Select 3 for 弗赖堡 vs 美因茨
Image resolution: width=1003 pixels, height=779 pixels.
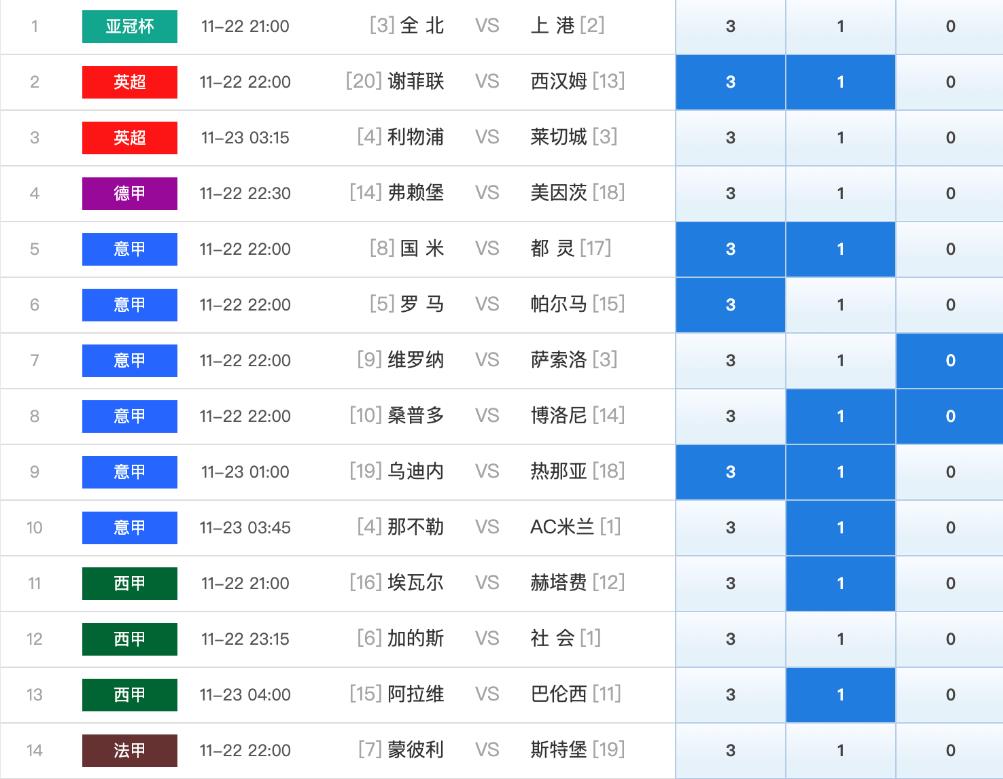[731, 193]
